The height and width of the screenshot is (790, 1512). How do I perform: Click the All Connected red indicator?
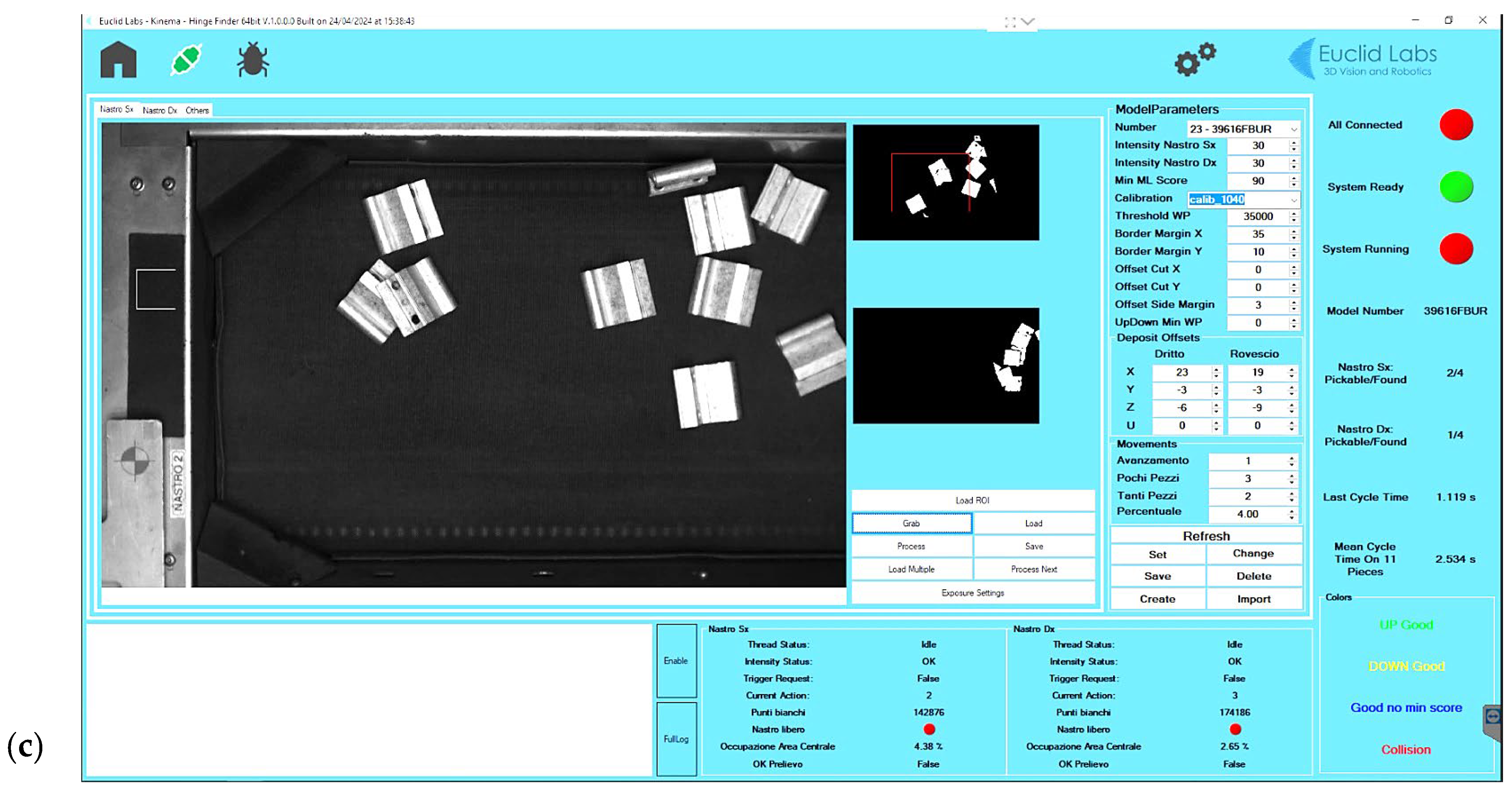click(1456, 124)
